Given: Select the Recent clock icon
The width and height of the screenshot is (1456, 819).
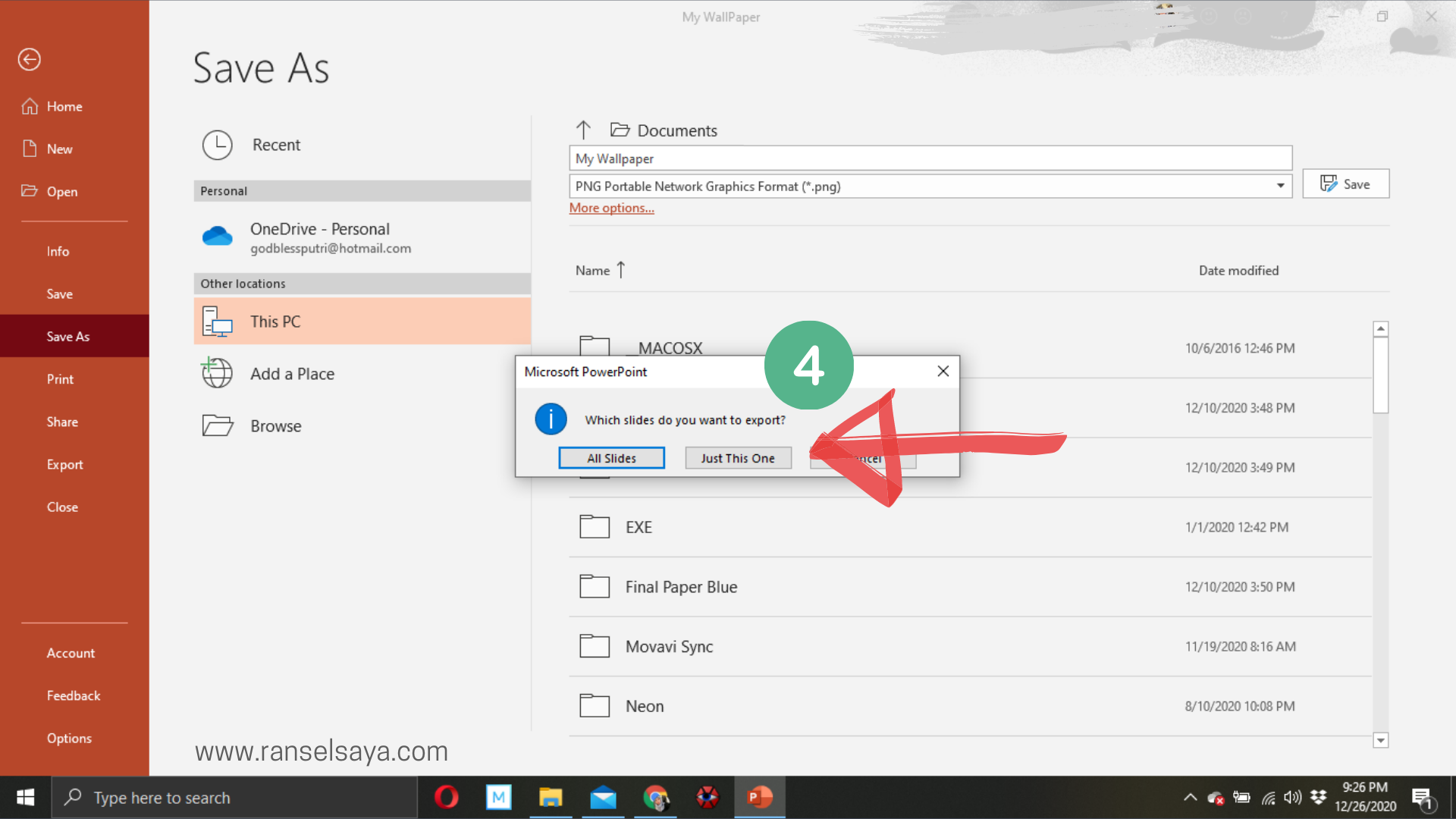Looking at the screenshot, I should tap(217, 145).
